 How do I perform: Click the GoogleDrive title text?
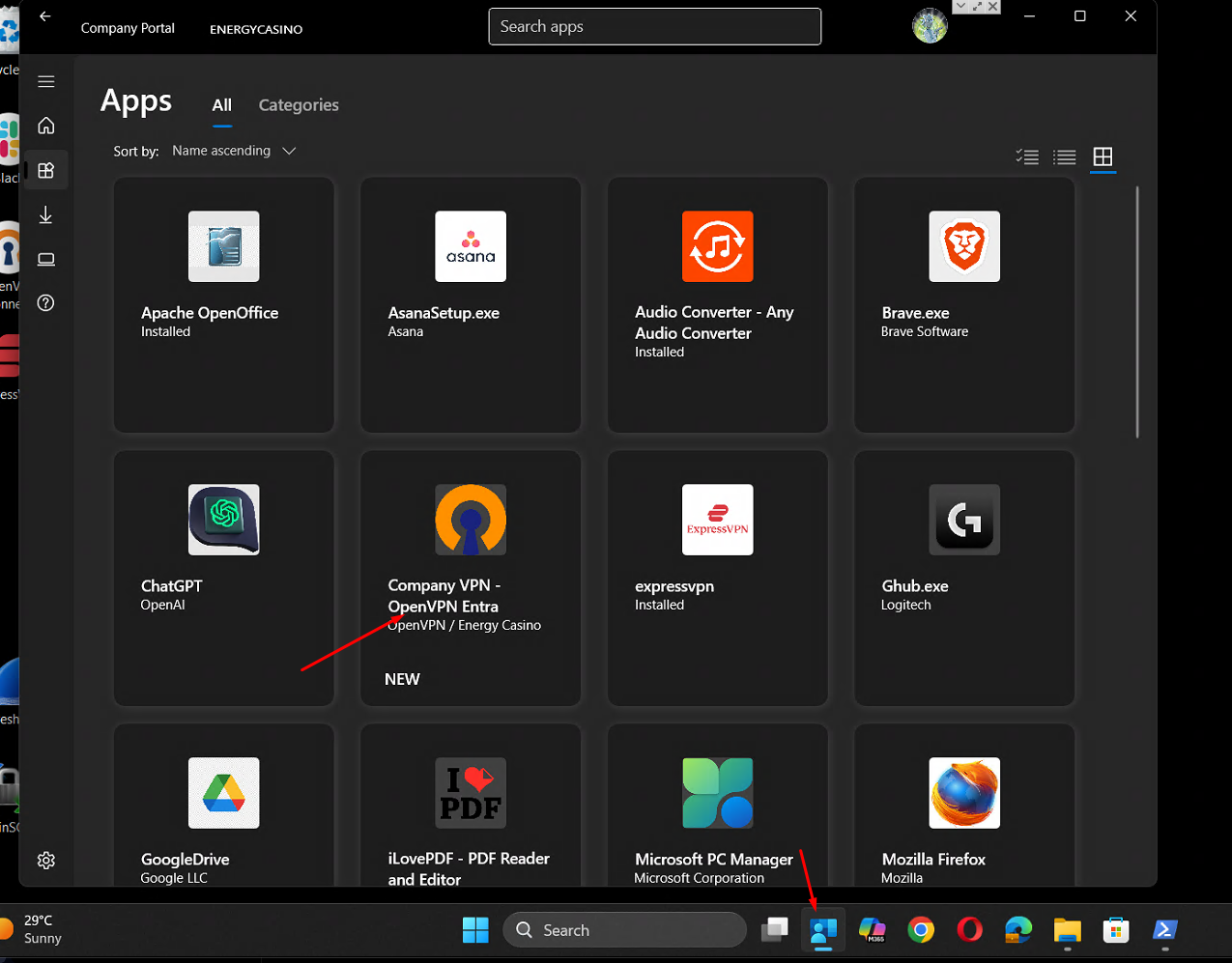coord(186,860)
